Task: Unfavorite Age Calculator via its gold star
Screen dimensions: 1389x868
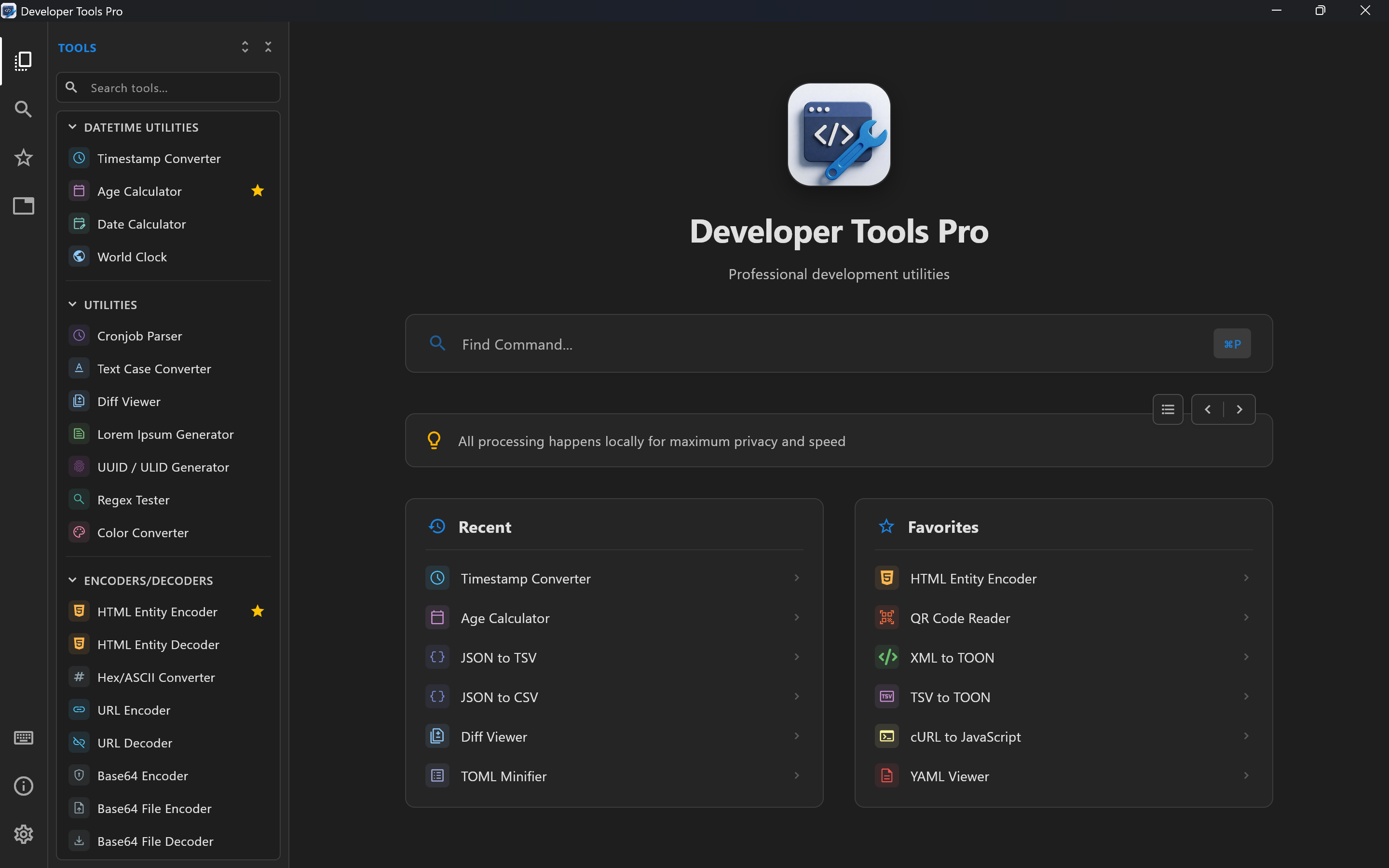Action: (x=258, y=190)
